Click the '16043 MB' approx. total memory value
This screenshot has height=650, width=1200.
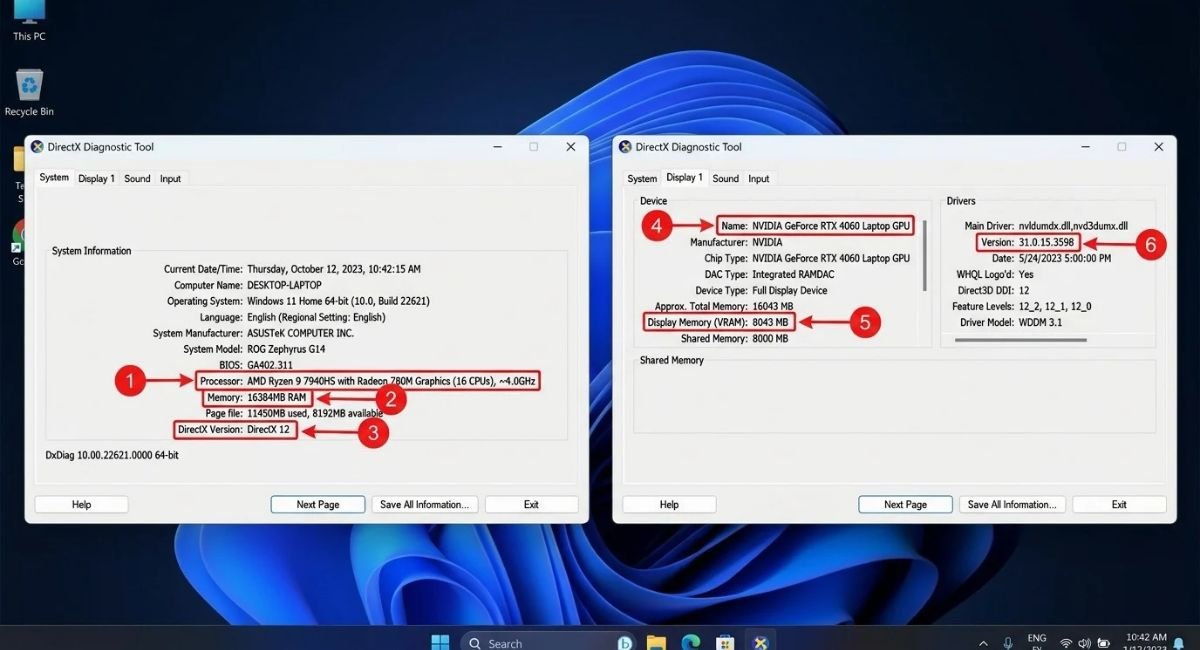[772, 306]
